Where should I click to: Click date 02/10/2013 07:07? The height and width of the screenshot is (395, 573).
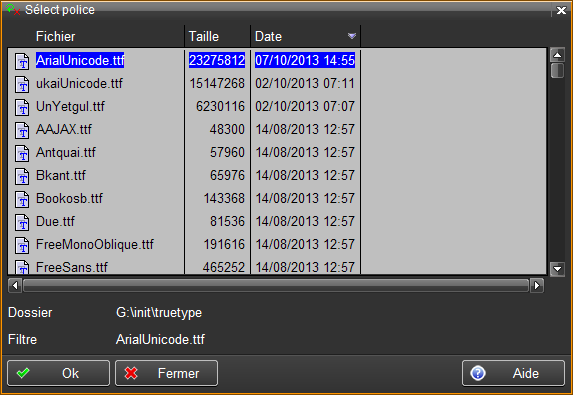pos(305,106)
